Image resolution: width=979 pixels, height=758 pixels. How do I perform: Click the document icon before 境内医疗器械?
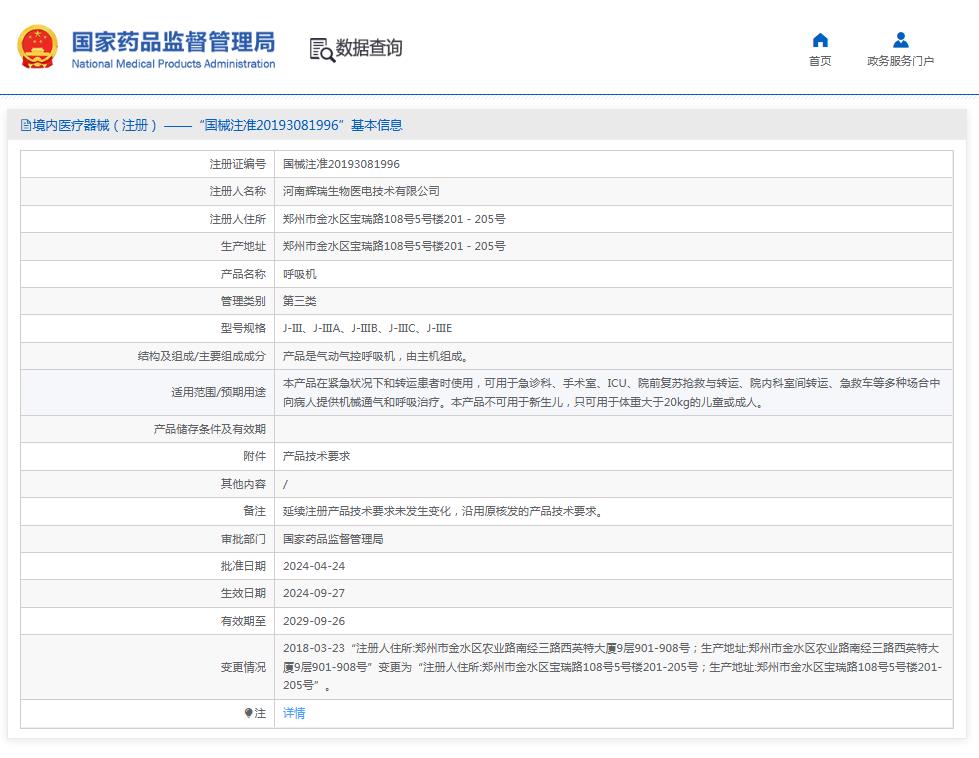(x=25, y=126)
